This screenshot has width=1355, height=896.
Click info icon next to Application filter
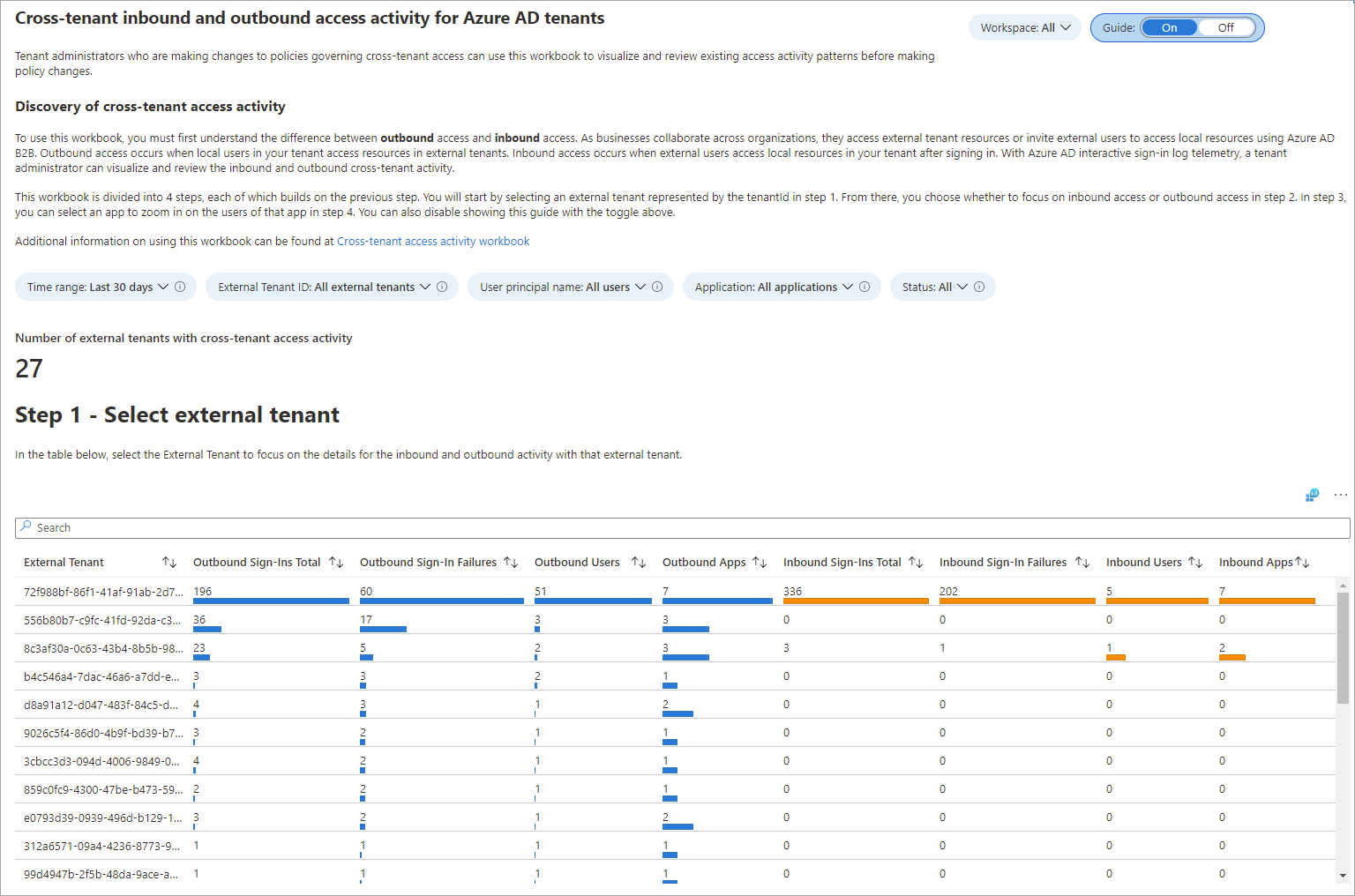pos(865,287)
